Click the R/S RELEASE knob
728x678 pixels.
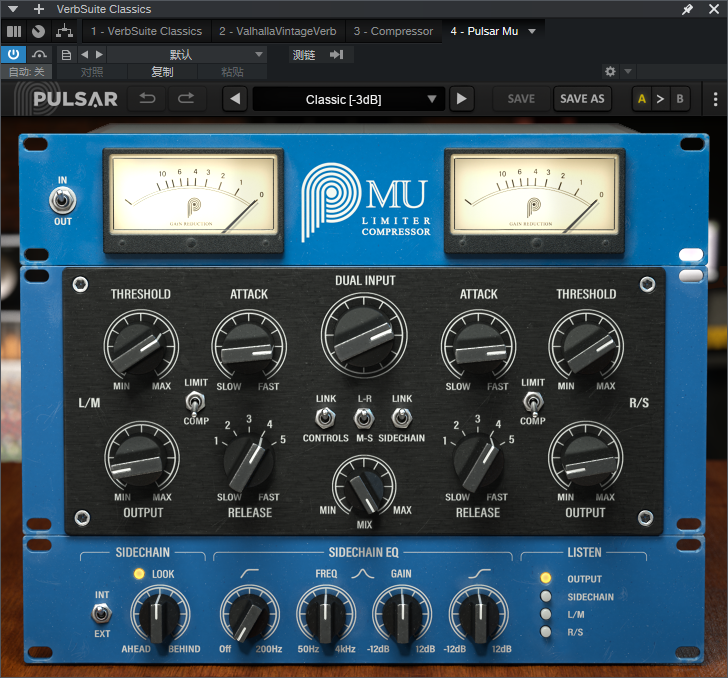click(477, 461)
